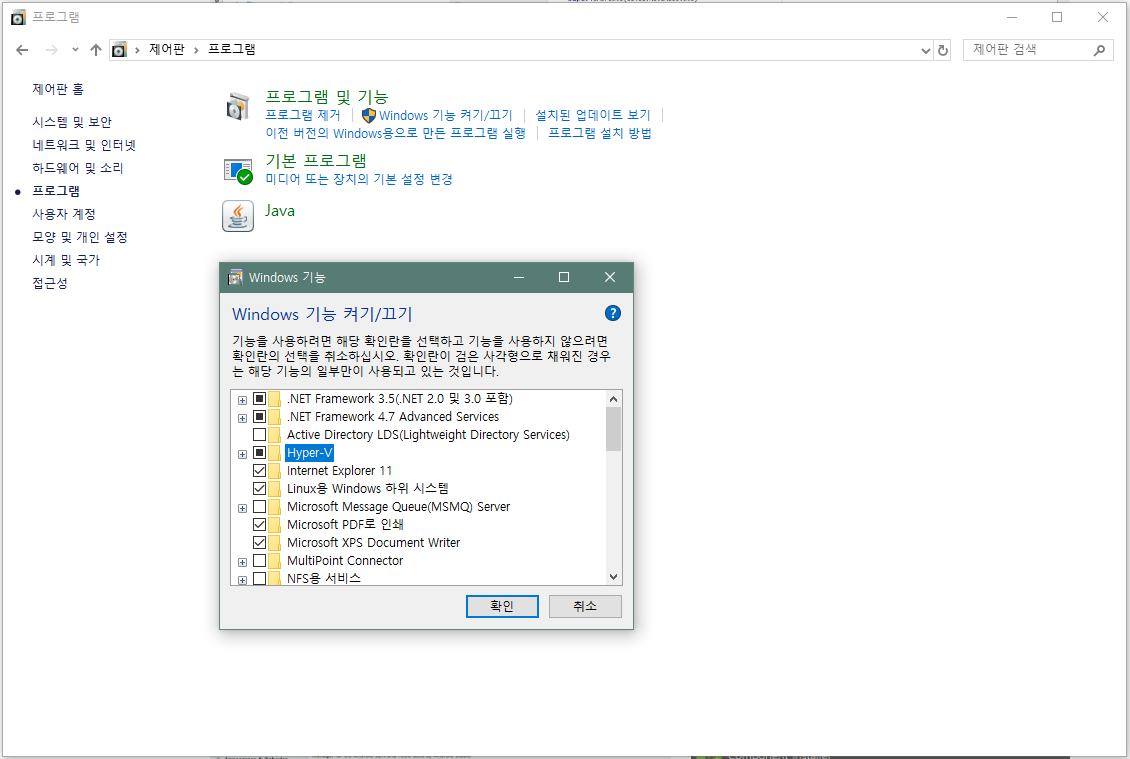Viewport: 1130px width, 759px height.
Task: Toggle .NET Framework 4.7 Advanced Services checkbox
Action: pyautogui.click(x=259, y=417)
